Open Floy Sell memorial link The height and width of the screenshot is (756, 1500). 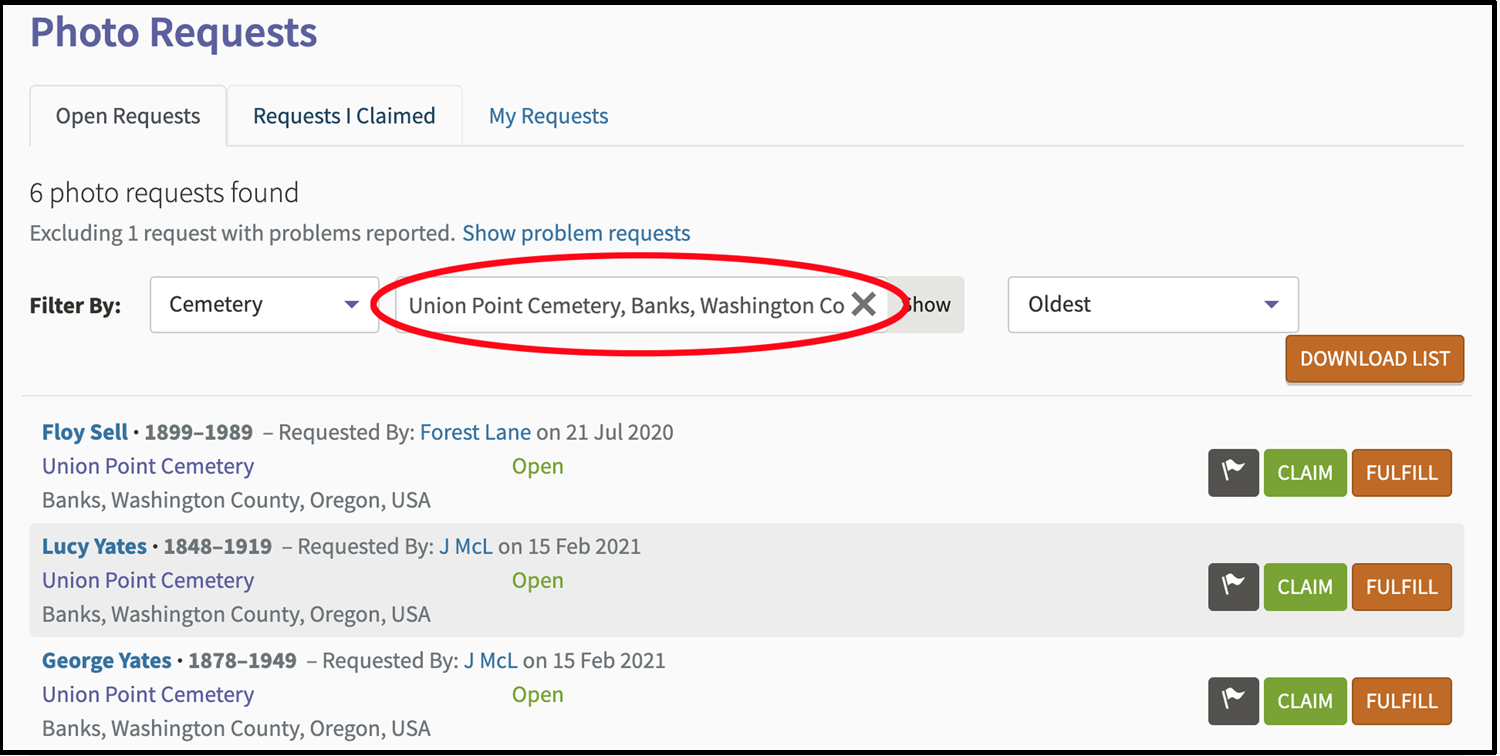[85, 433]
